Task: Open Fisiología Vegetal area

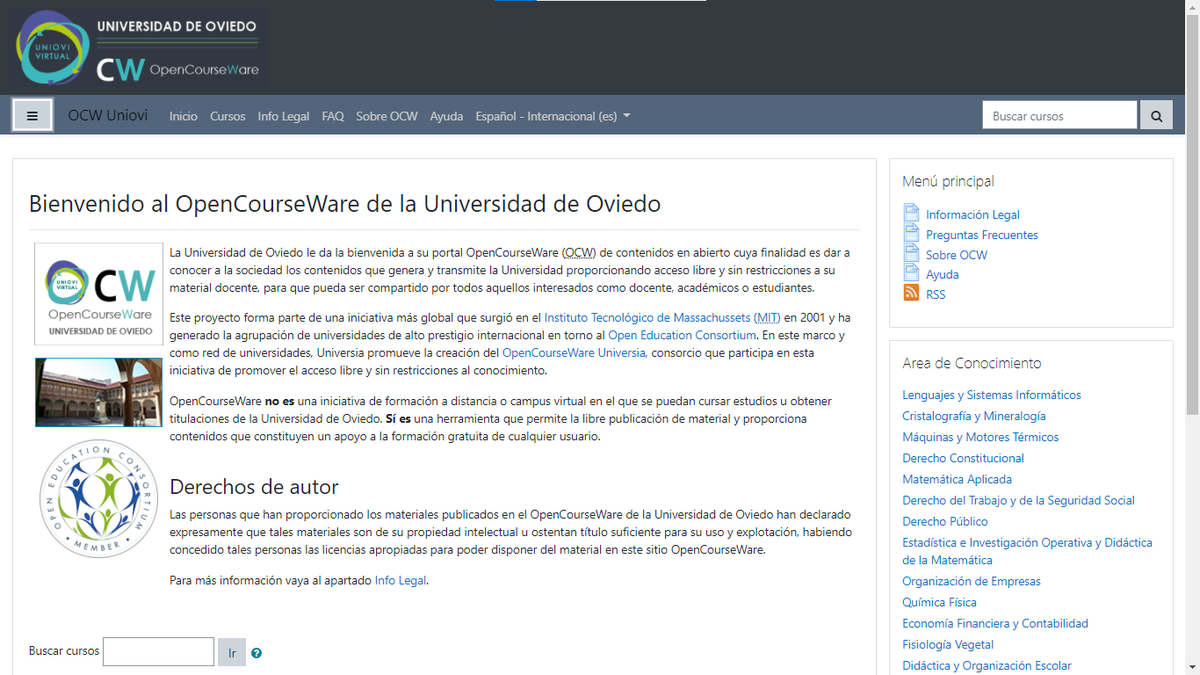Action: tap(948, 644)
